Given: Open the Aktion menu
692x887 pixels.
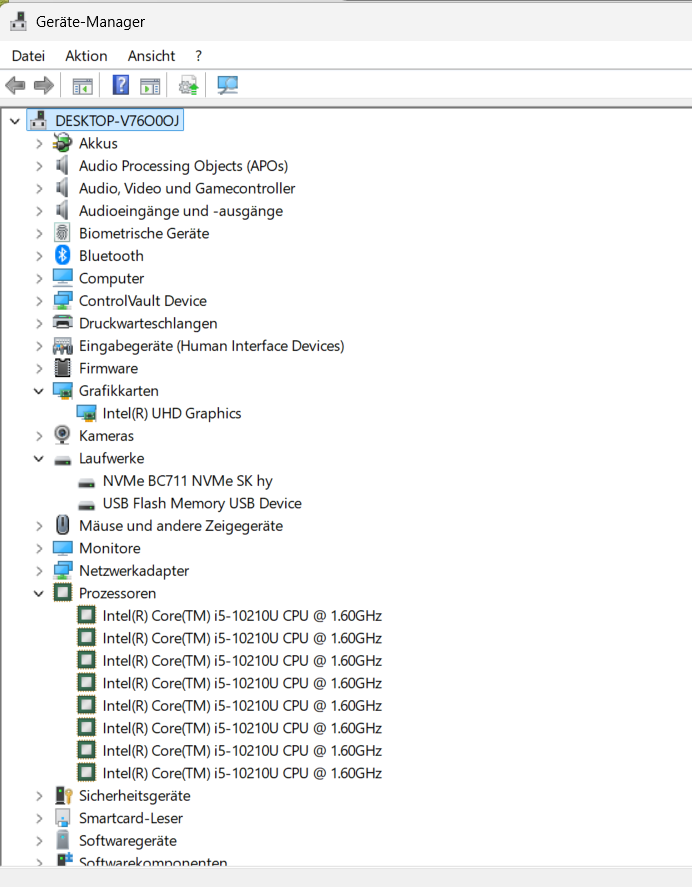Looking at the screenshot, I should click(x=86, y=56).
